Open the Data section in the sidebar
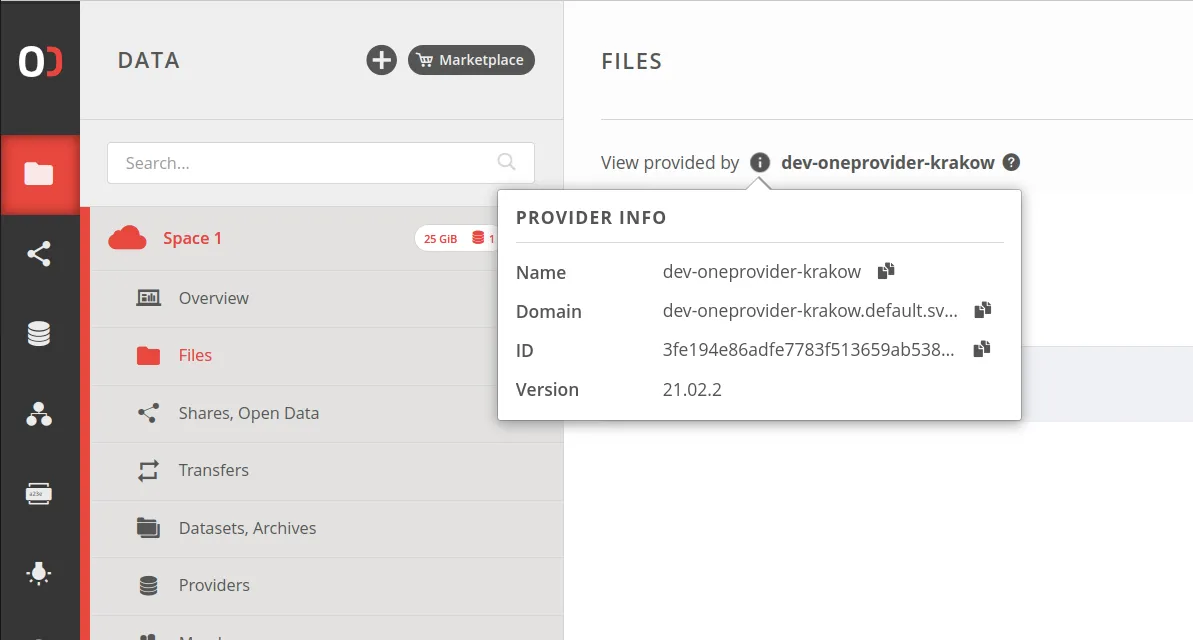 40,173
